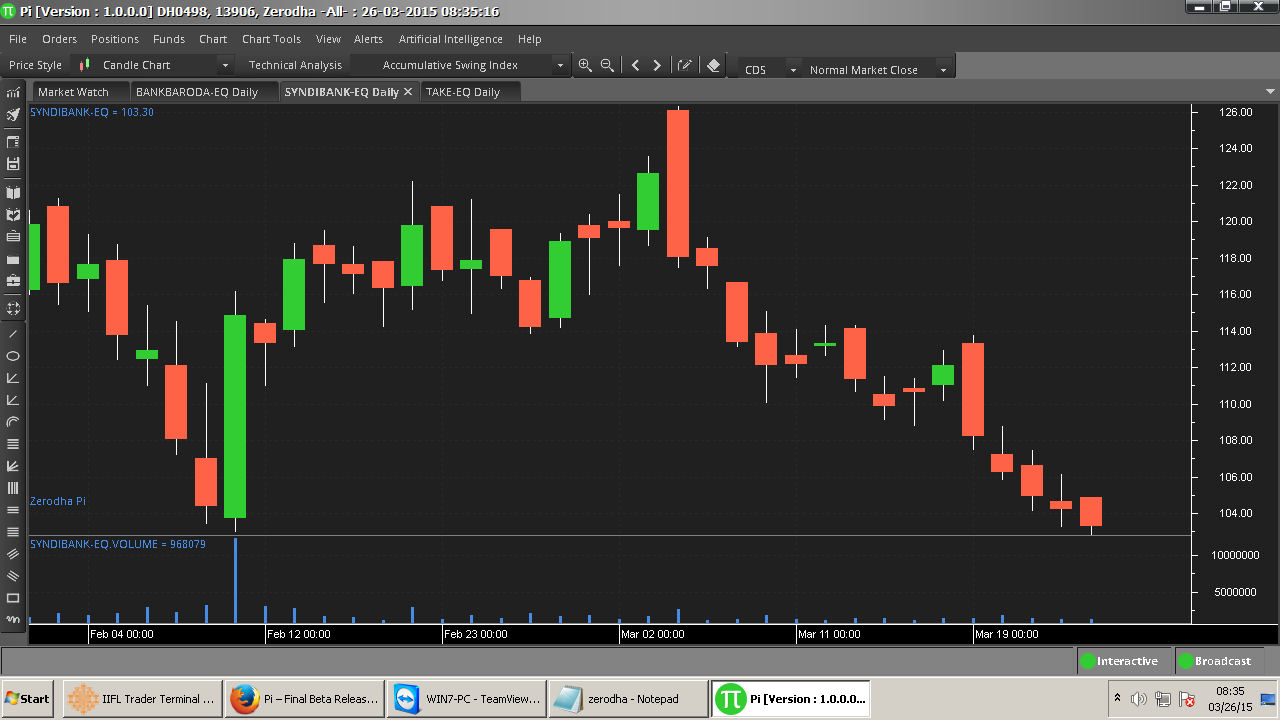Click the speaker volume tray icon

pos(1138,699)
